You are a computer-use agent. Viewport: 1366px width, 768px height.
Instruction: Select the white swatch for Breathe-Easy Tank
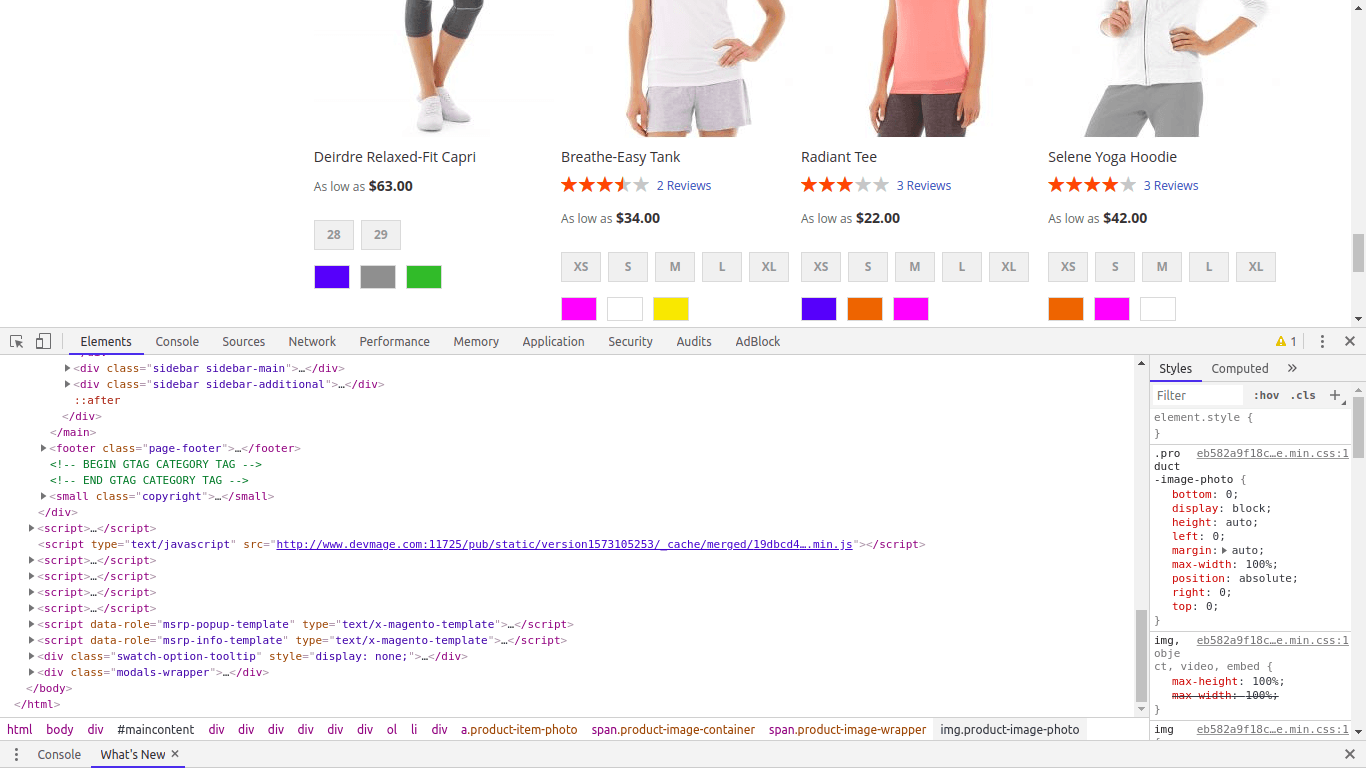[625, 309]
